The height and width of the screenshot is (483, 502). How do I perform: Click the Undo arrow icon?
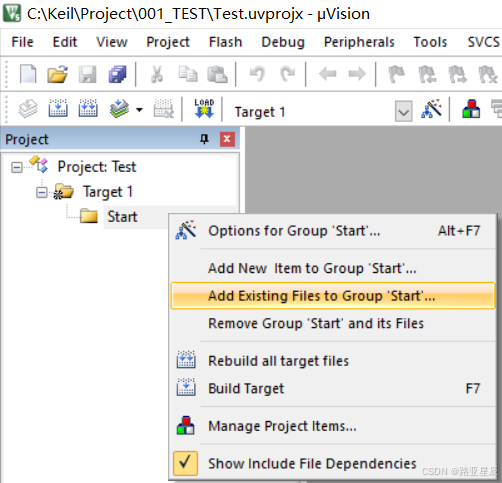point(257,74)
